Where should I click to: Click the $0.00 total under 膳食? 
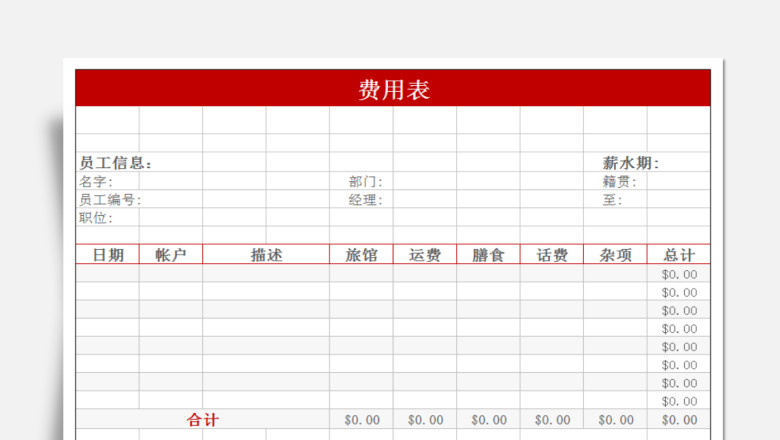[489, 420]
